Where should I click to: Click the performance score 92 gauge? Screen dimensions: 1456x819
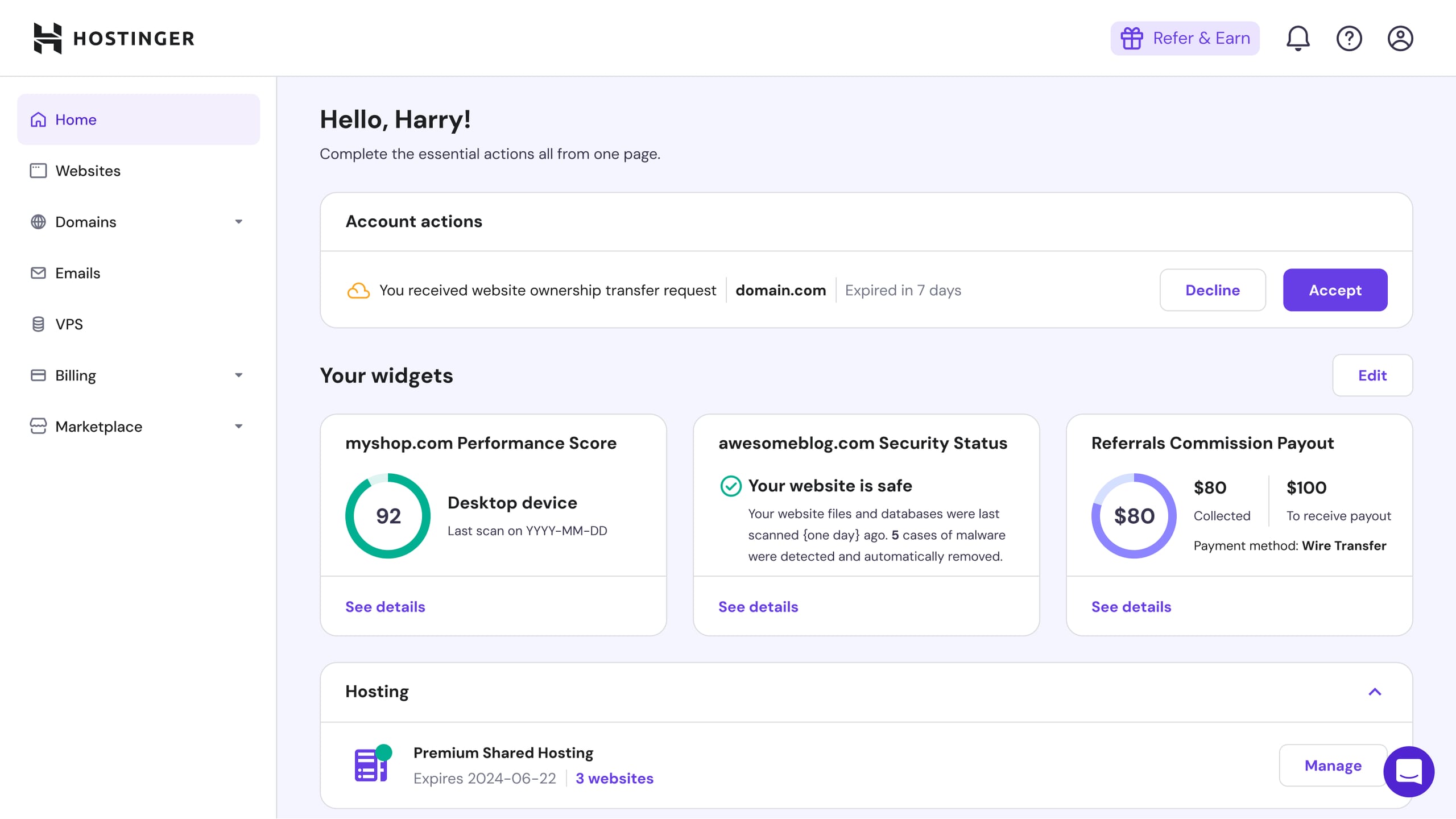(x=388, y=516)
